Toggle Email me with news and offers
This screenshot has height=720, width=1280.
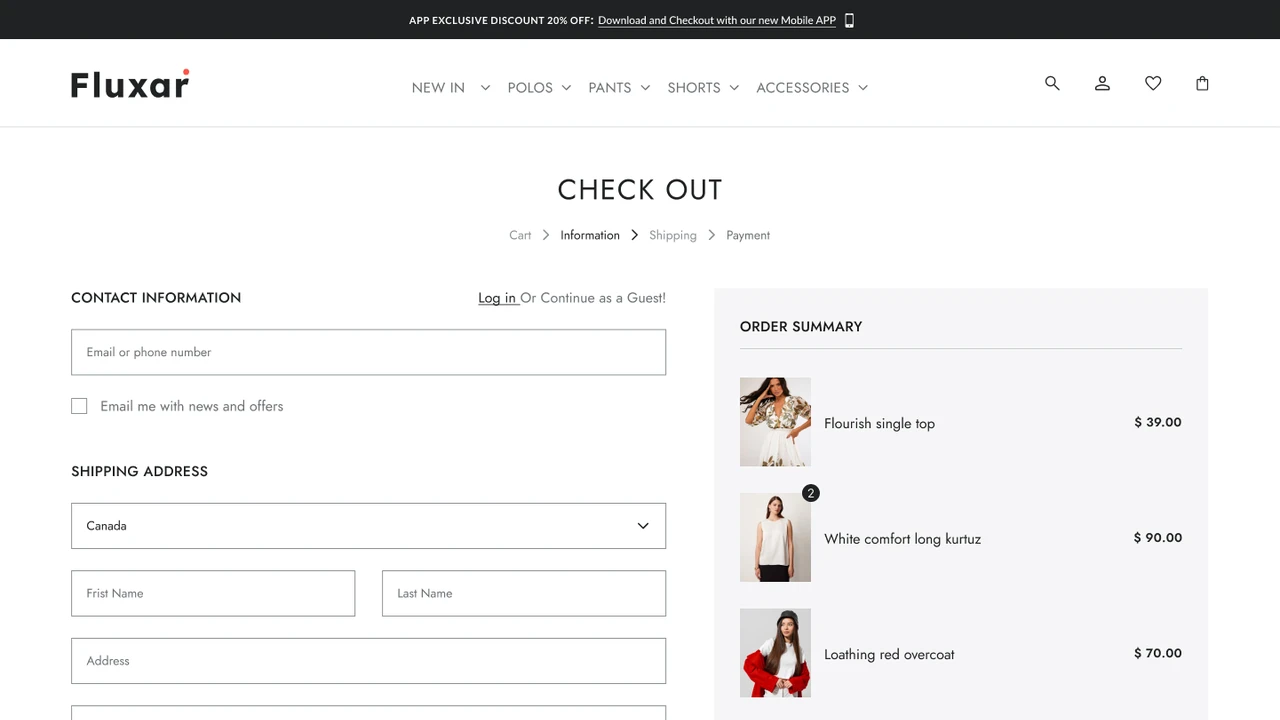79,406
